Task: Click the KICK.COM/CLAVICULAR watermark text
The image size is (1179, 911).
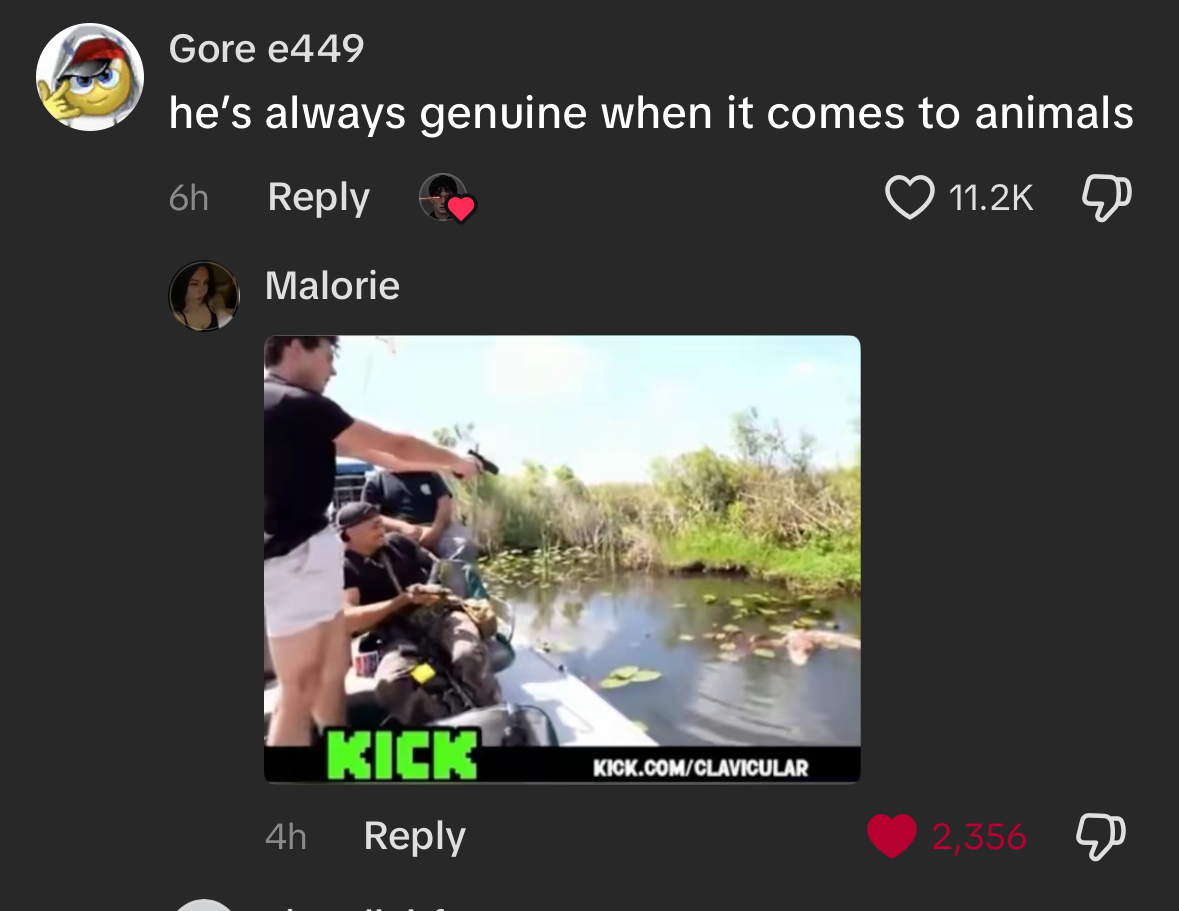Action: tap(700, 768)
